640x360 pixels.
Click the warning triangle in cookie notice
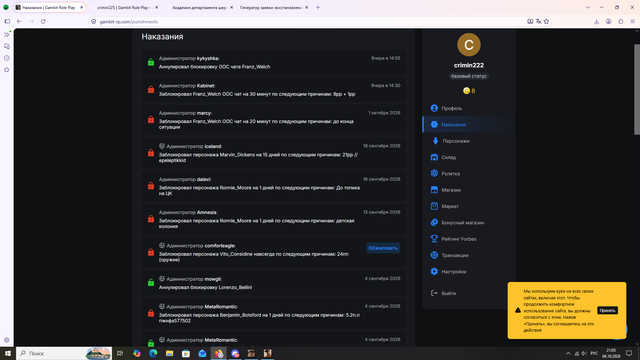518,310
